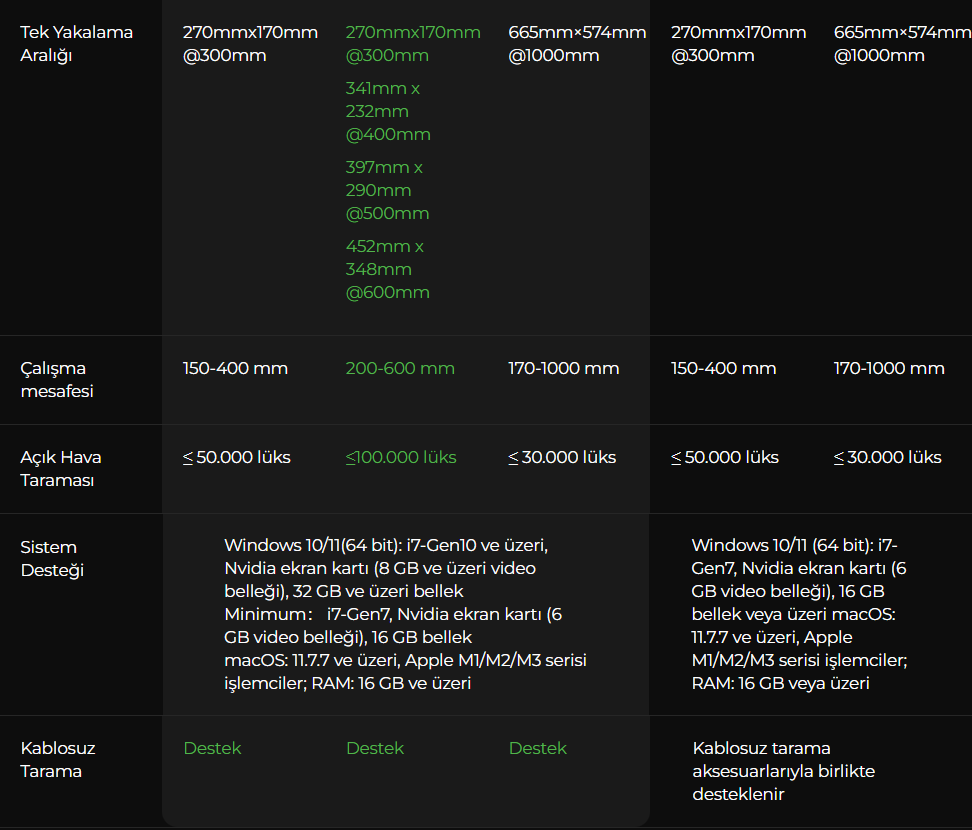This screenshot has height=830, width=972.
Task: Click the "11.7.7 ve üzeri, Apple" line
Action: point(772,637)
